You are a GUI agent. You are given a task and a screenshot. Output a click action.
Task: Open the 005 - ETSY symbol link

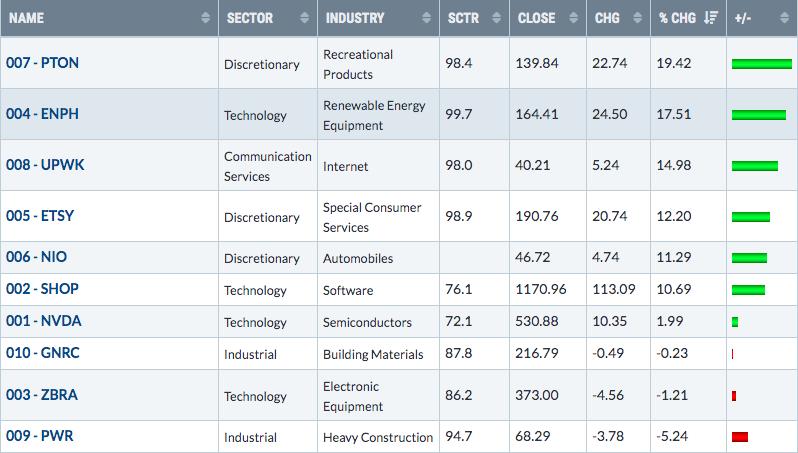tap(40, 216)
